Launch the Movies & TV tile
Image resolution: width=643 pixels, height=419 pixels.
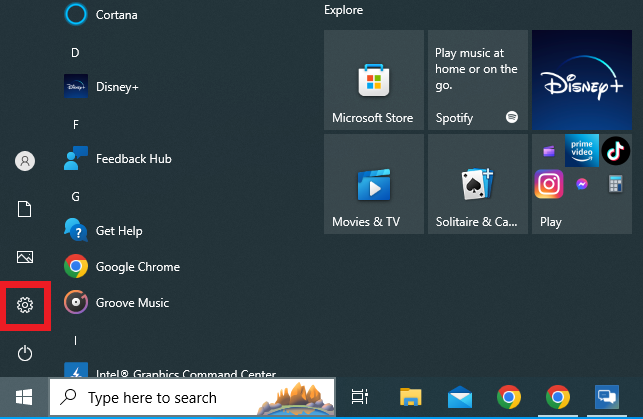point(373,184)
